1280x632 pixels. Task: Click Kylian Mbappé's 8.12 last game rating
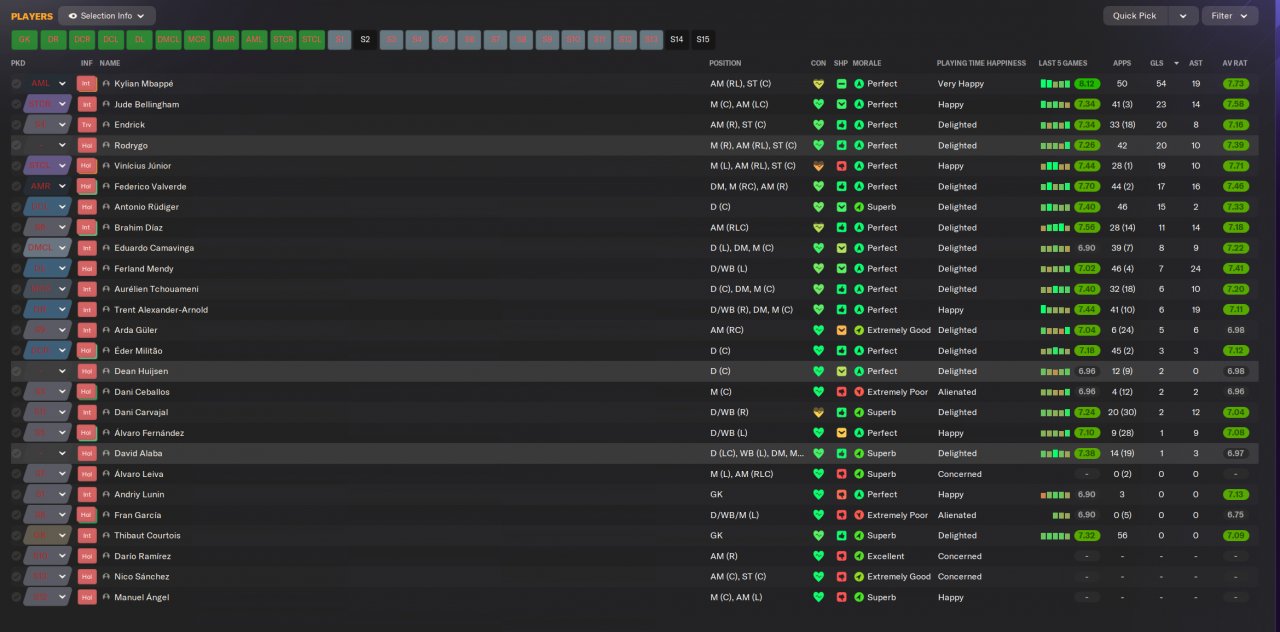pyautogui.click(x=1087, y=84)
